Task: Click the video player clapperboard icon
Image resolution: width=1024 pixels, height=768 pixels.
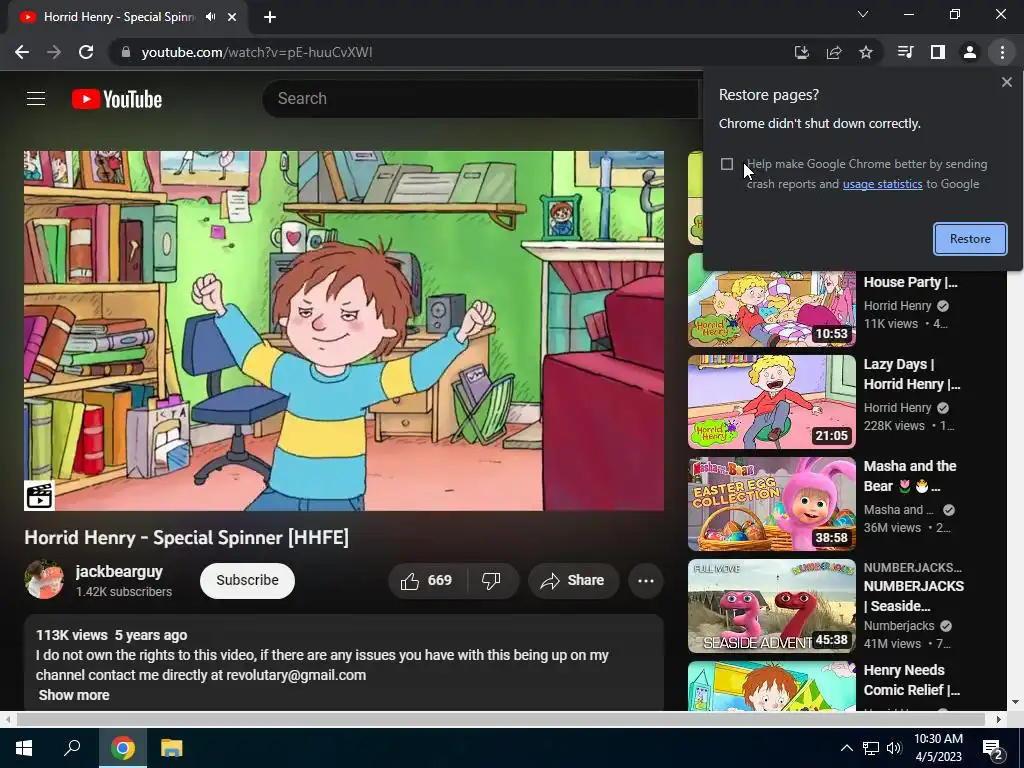Action: click(x=39, y=496)
